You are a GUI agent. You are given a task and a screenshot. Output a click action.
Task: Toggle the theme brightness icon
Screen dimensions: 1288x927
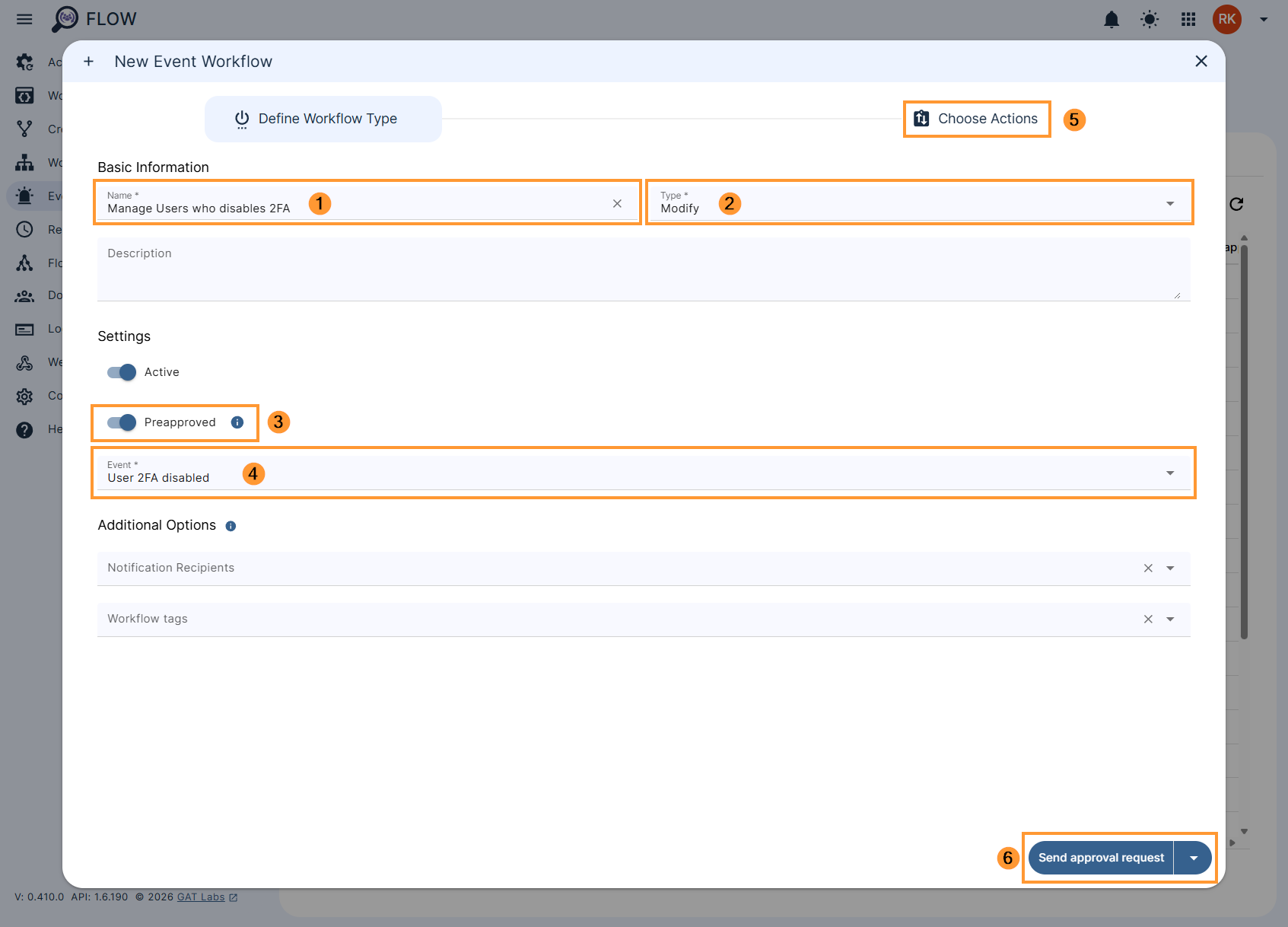[x=1150, y=19]
